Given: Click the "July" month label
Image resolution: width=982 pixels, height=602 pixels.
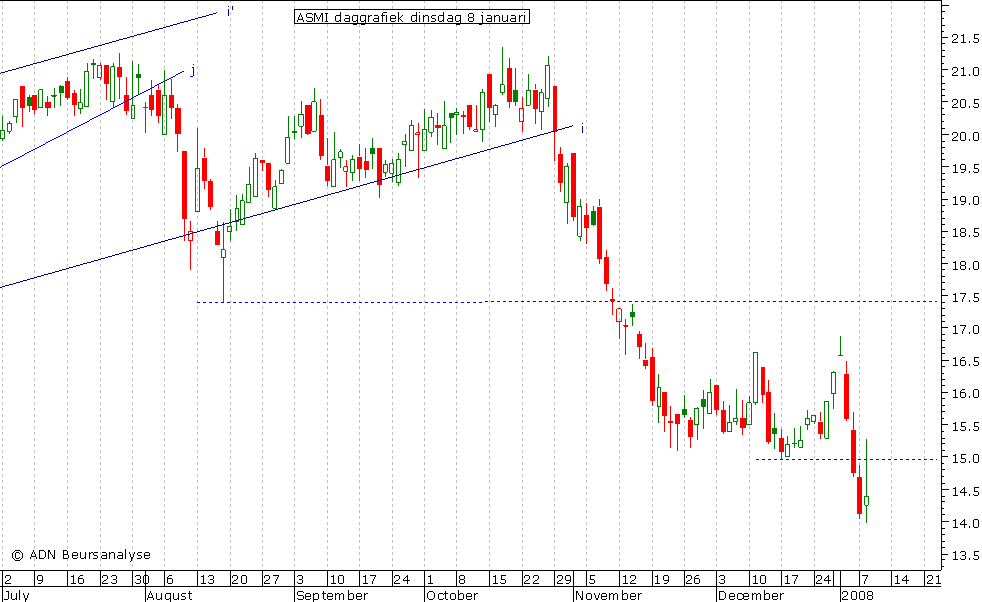Looking at the screenshot, I should click(16, 595).
